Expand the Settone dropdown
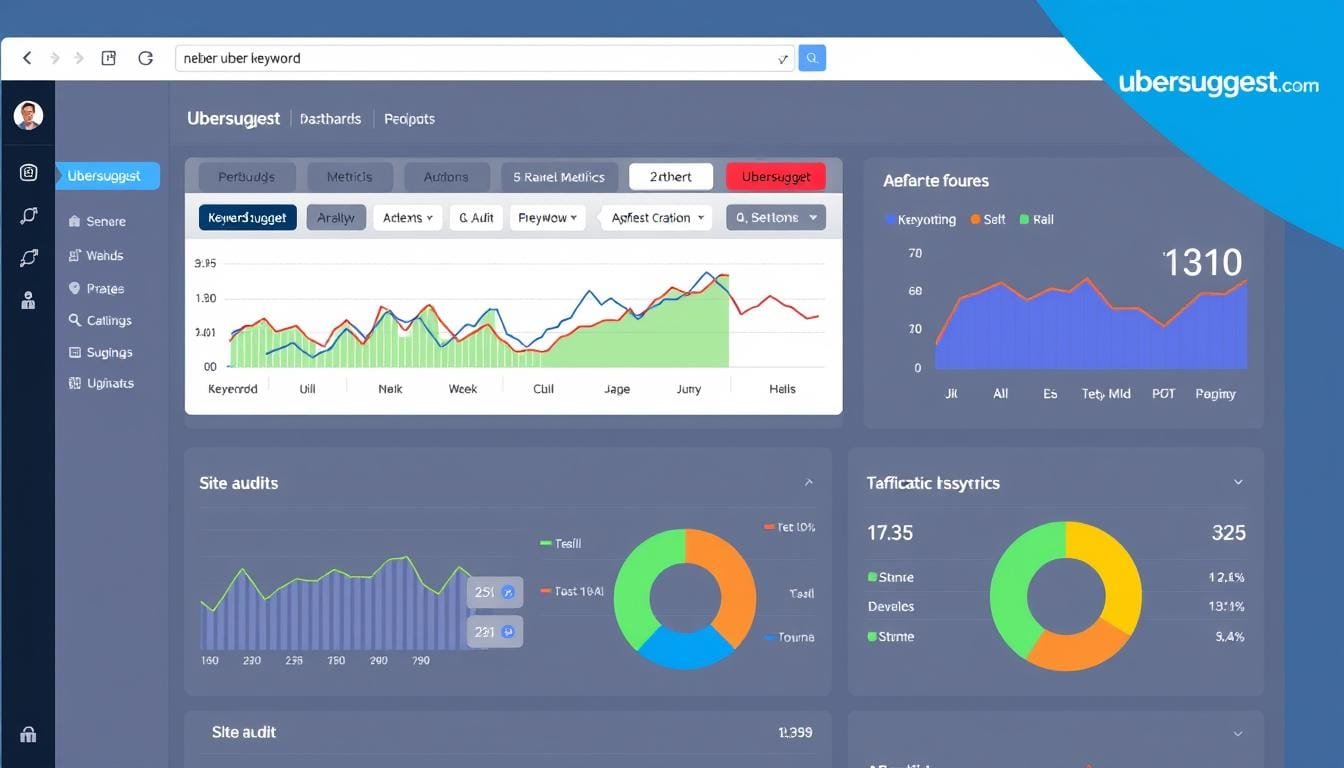The width and height of the screenshot is (1344, 768). pyautogui.click(x=776, y=218)
